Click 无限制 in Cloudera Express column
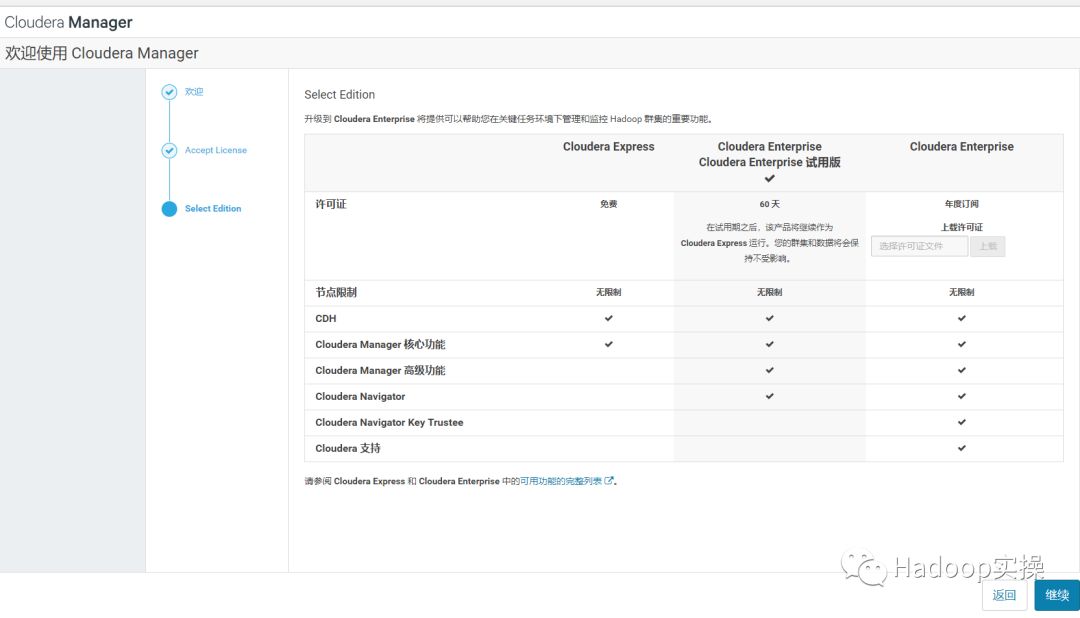Viewport: 1080px width, 618px height. pyautogui.click(x=608, y=292)
